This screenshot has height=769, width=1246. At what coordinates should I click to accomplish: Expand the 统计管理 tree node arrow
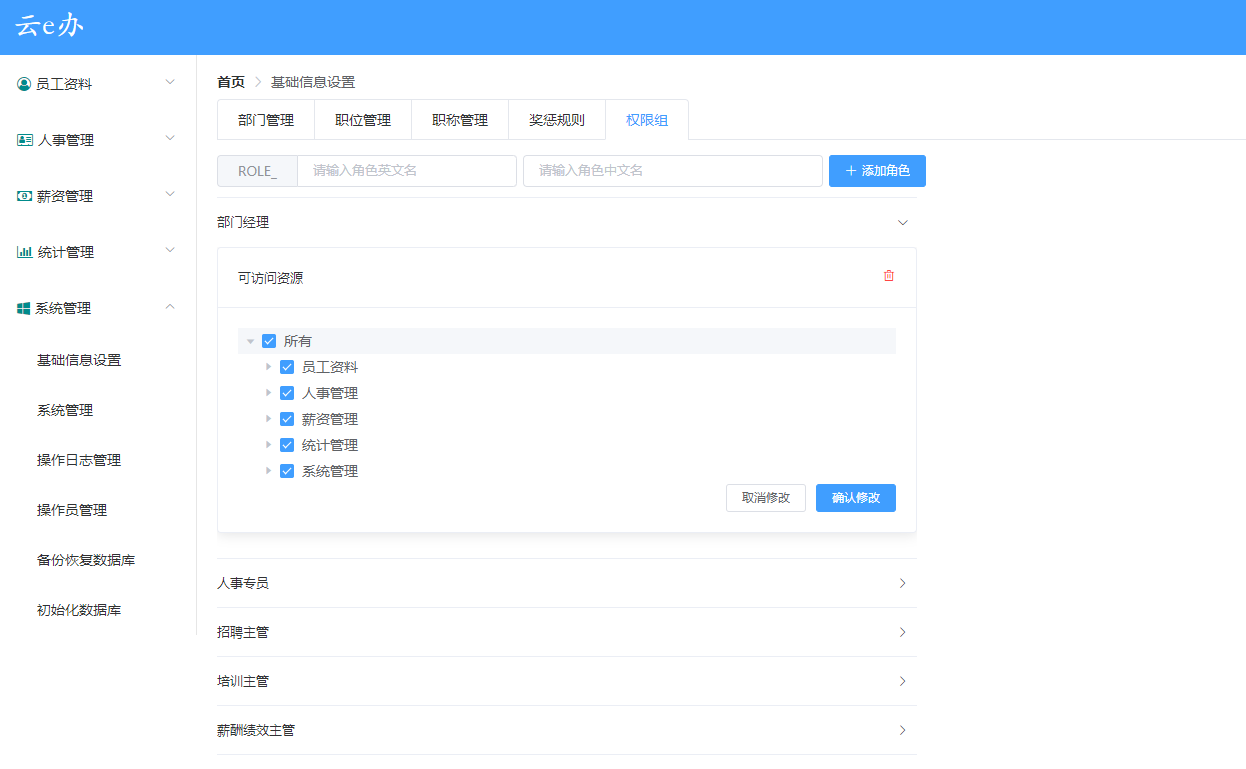[x=268, y=445]
